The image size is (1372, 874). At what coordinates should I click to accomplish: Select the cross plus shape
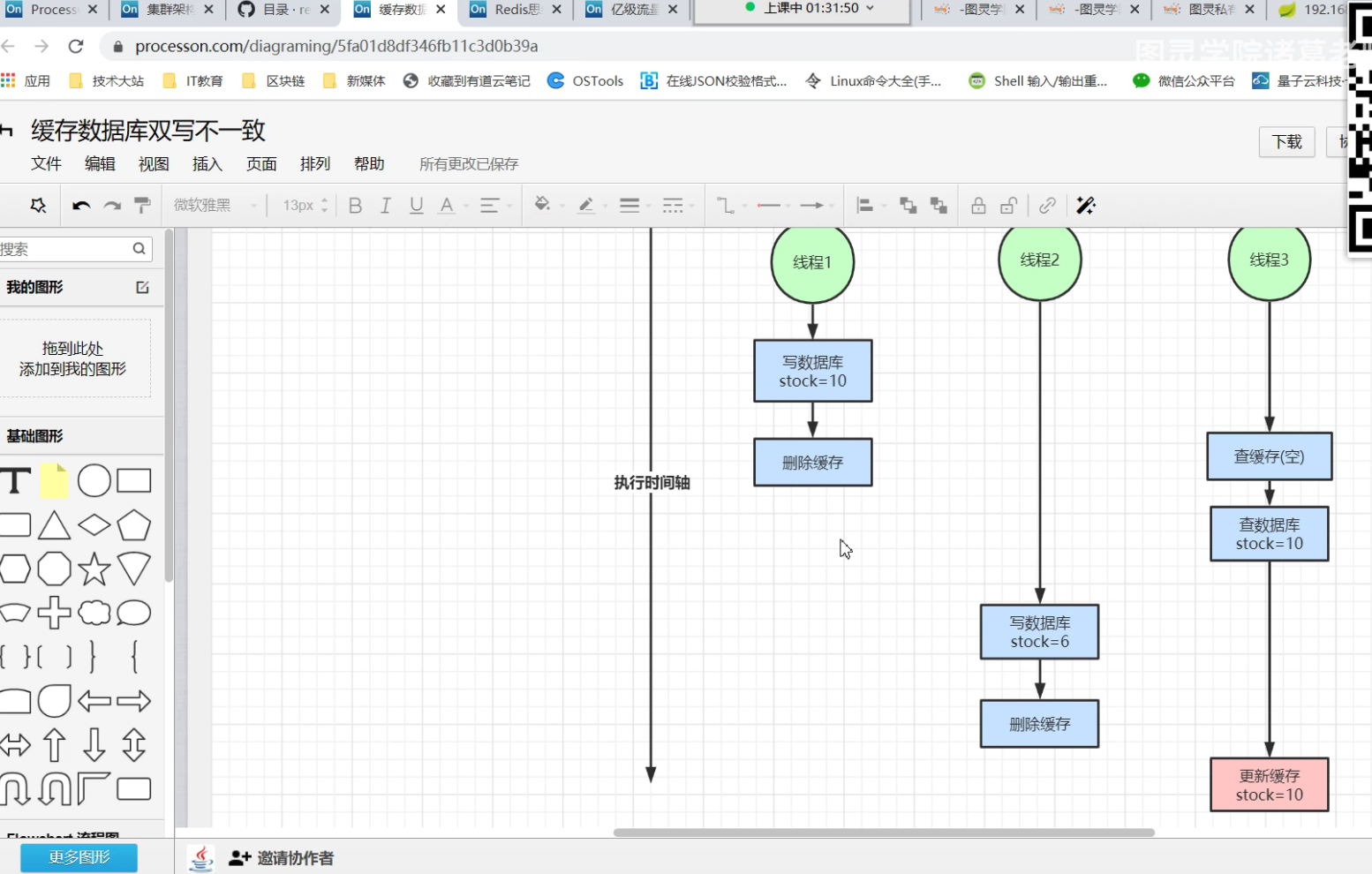pos(54,613)
